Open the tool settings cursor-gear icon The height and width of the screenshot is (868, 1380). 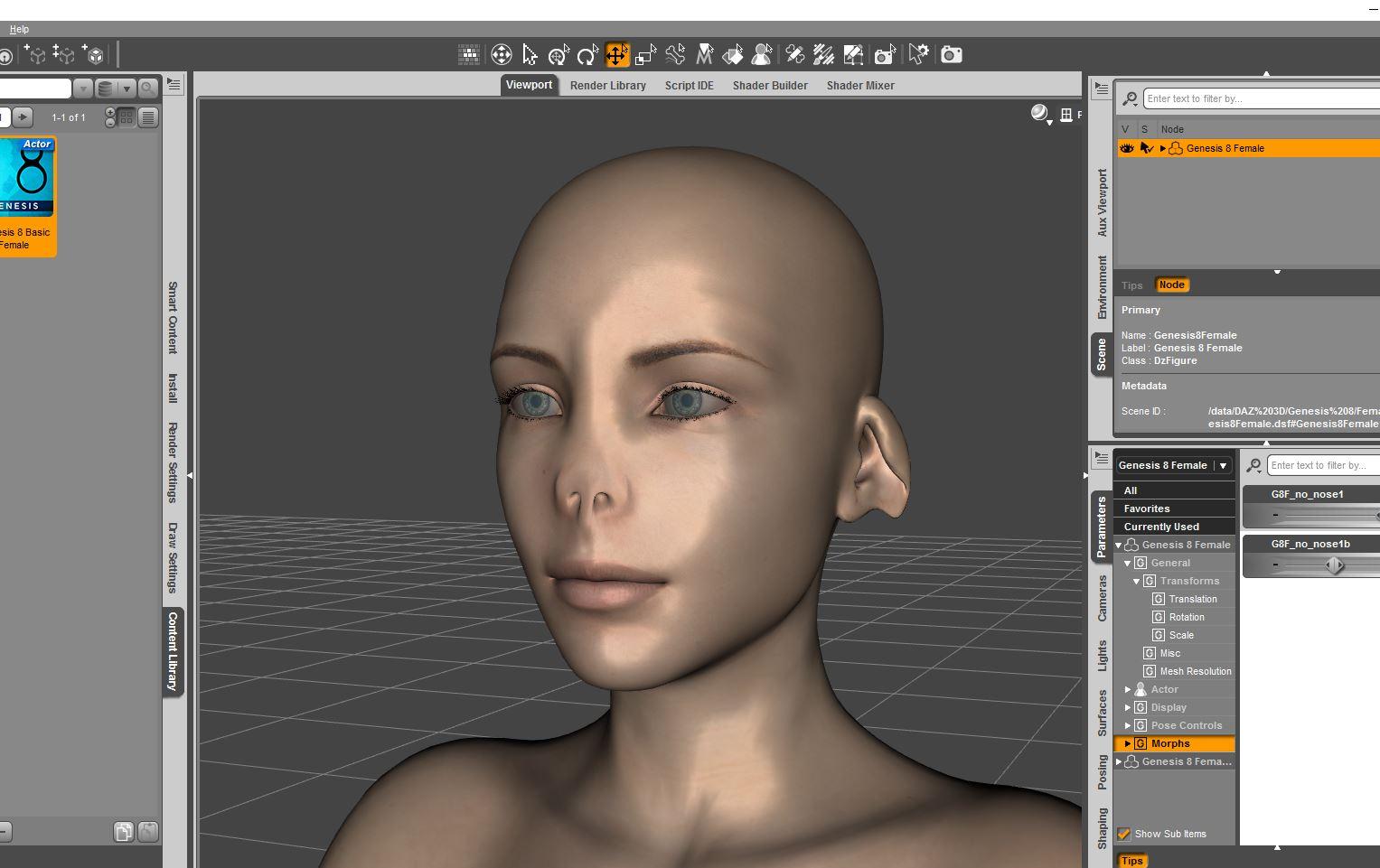click(918, 55)
